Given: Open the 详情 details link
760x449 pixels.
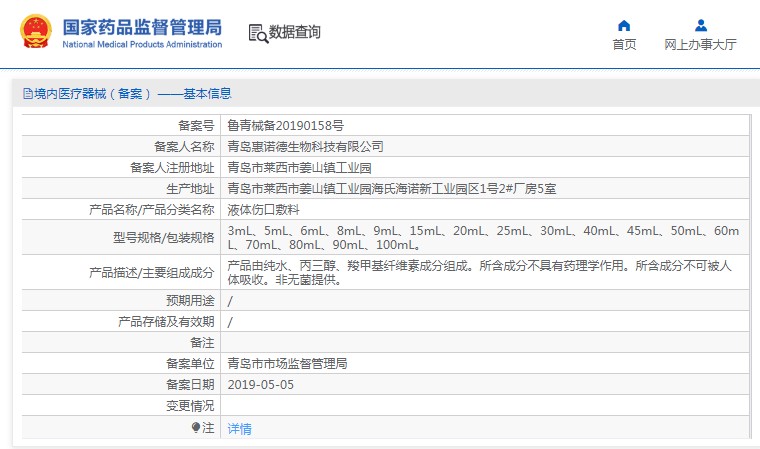Looking at the screenshot, I should 239,429.
